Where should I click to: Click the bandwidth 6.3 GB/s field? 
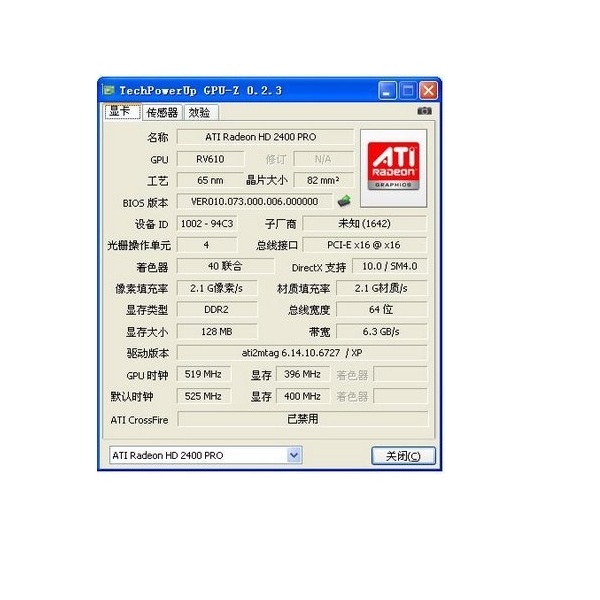(382, 331)
